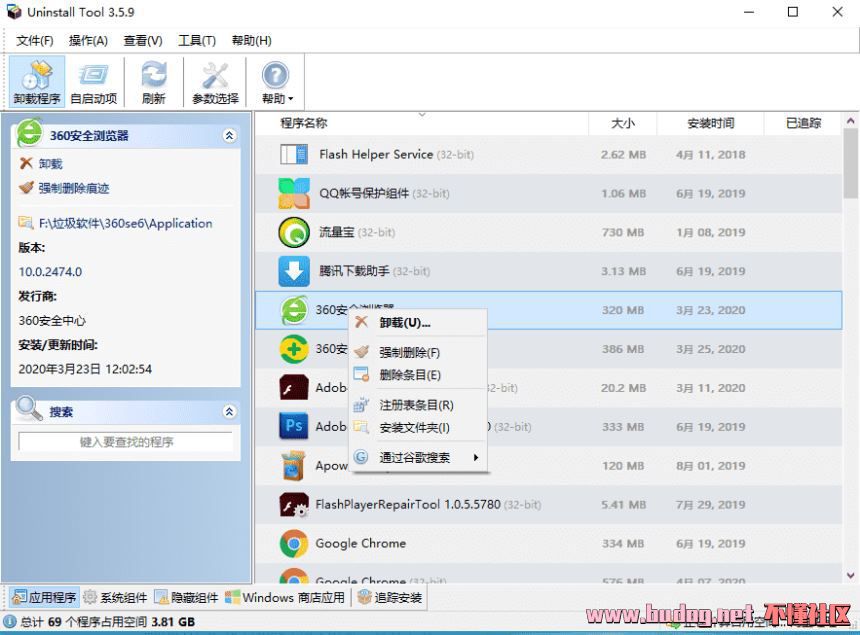
Task: Click scrollbar up arrow in program list
Action: point(851,121)
